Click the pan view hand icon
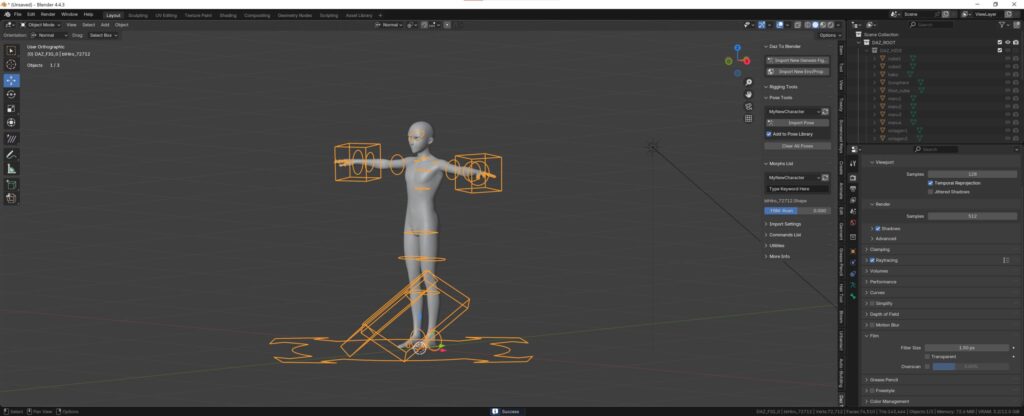Screen dimensions: 1024x416 tap(748, 95)
